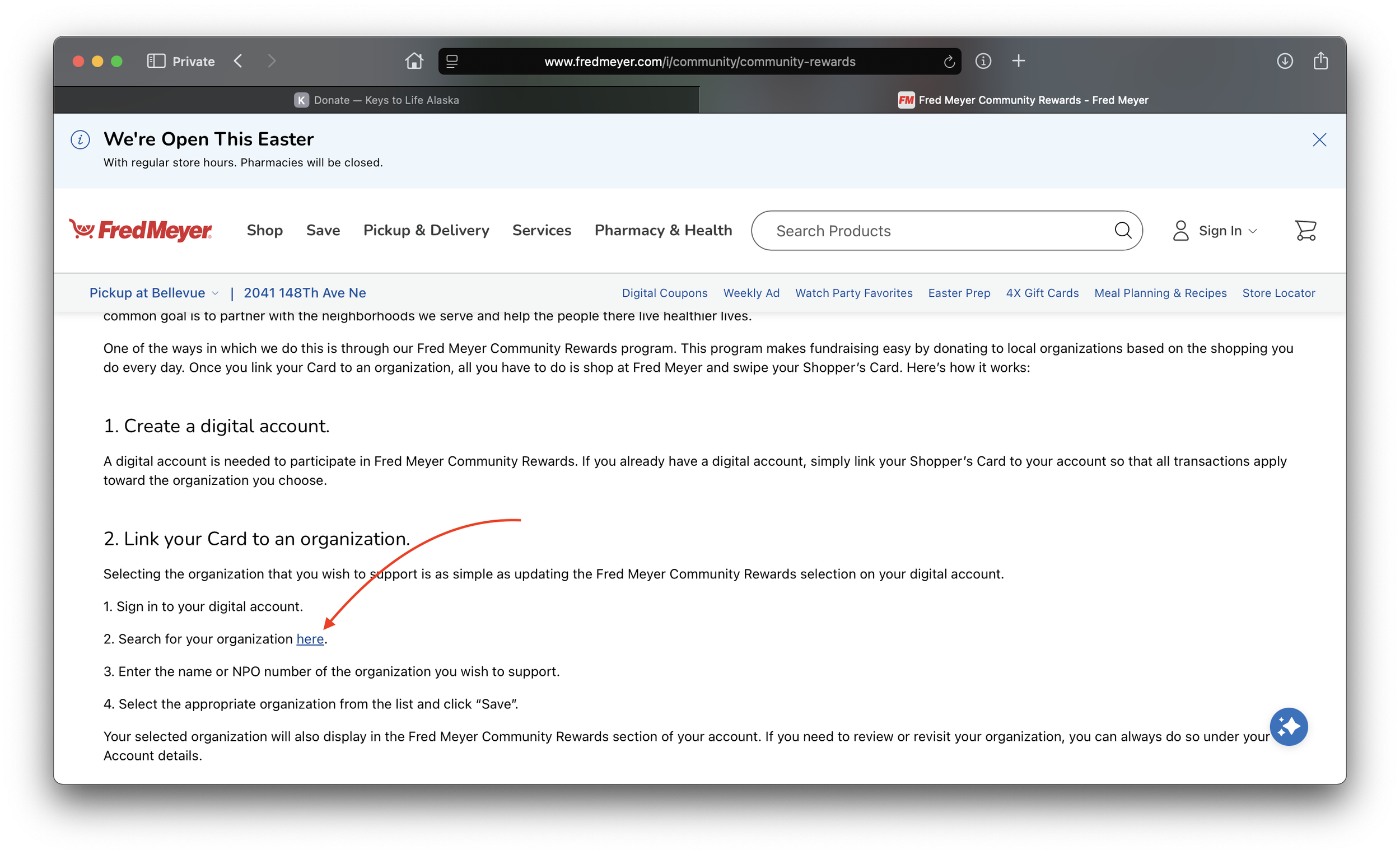Click the Search Products field
This screenshot has width=1400, height=855.
[932, 231]
